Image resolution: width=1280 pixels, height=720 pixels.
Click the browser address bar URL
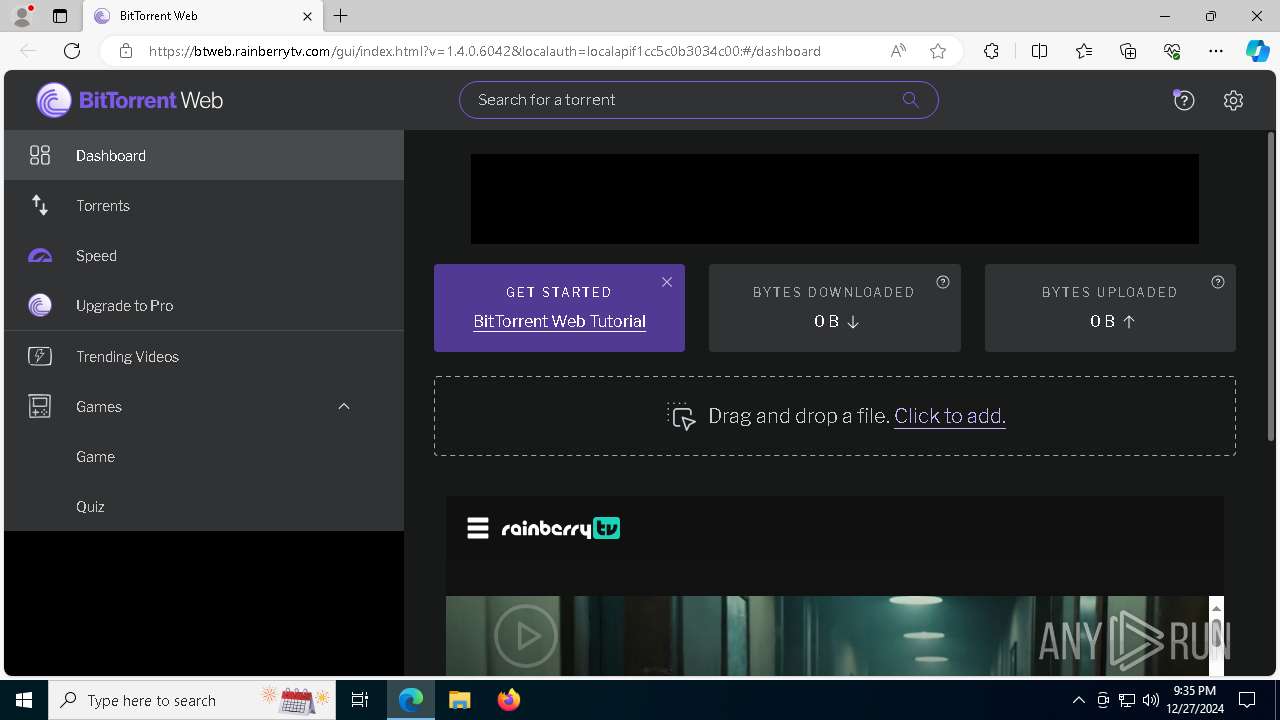[485, 51]
